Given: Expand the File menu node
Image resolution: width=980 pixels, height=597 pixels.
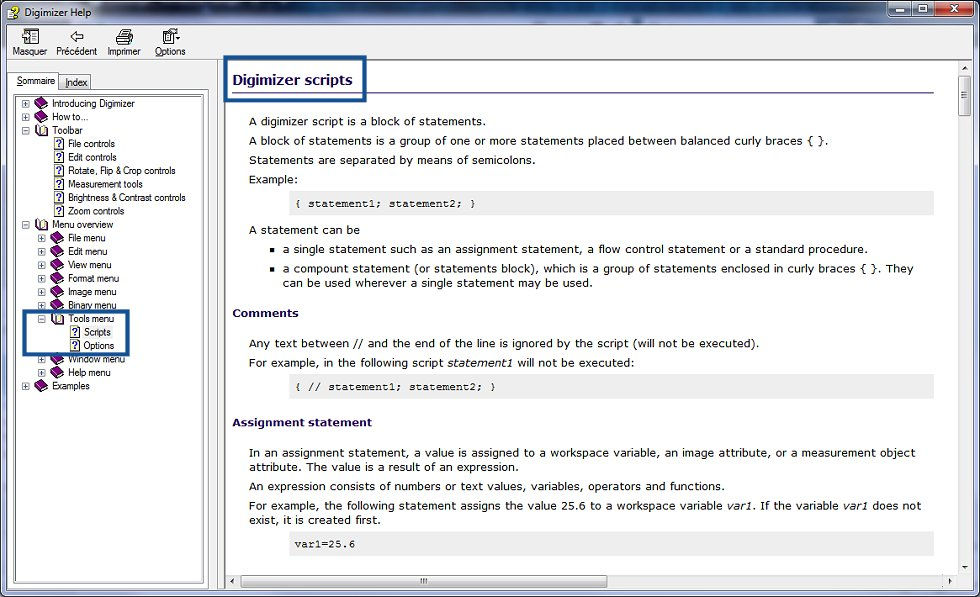Looking at the screenshot, I should [x=41, y=238].
